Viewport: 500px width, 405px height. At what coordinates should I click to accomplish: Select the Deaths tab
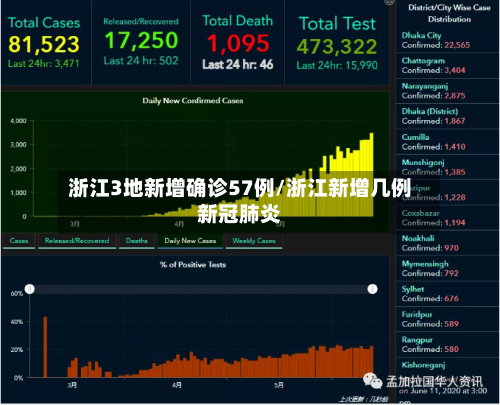(x=137, y=241)
